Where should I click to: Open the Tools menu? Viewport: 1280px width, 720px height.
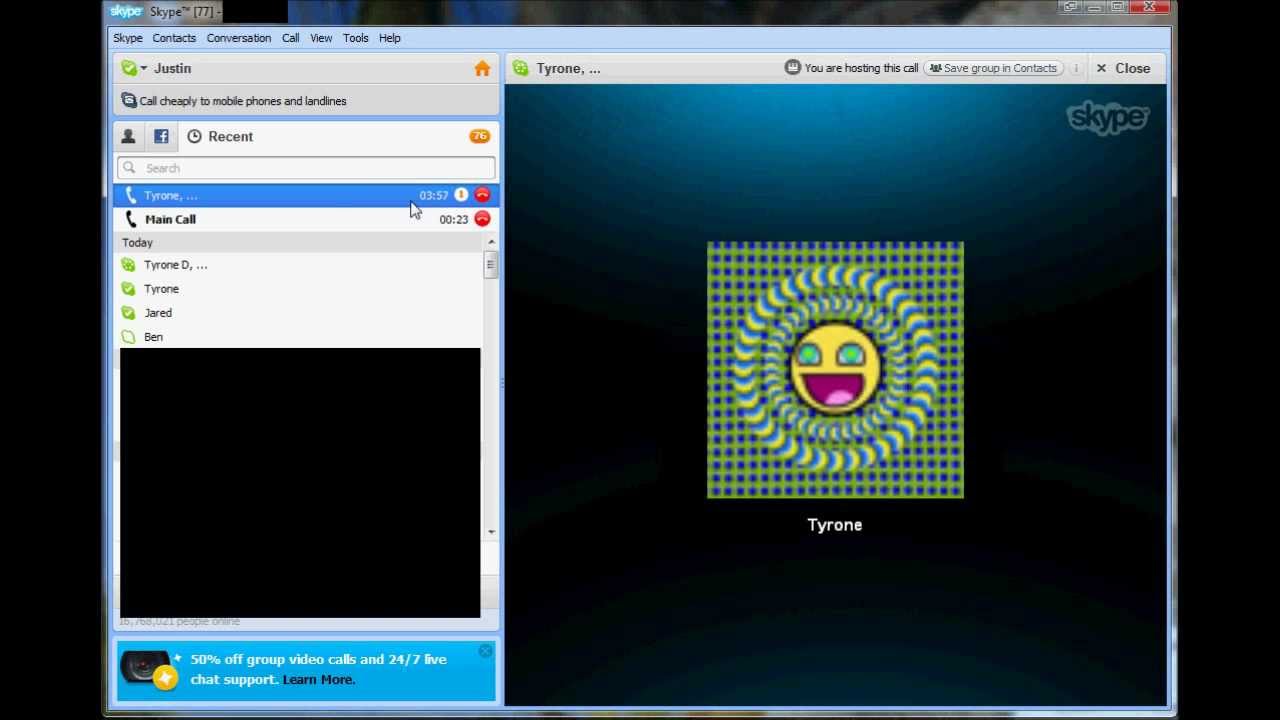[x=356, y=38]
